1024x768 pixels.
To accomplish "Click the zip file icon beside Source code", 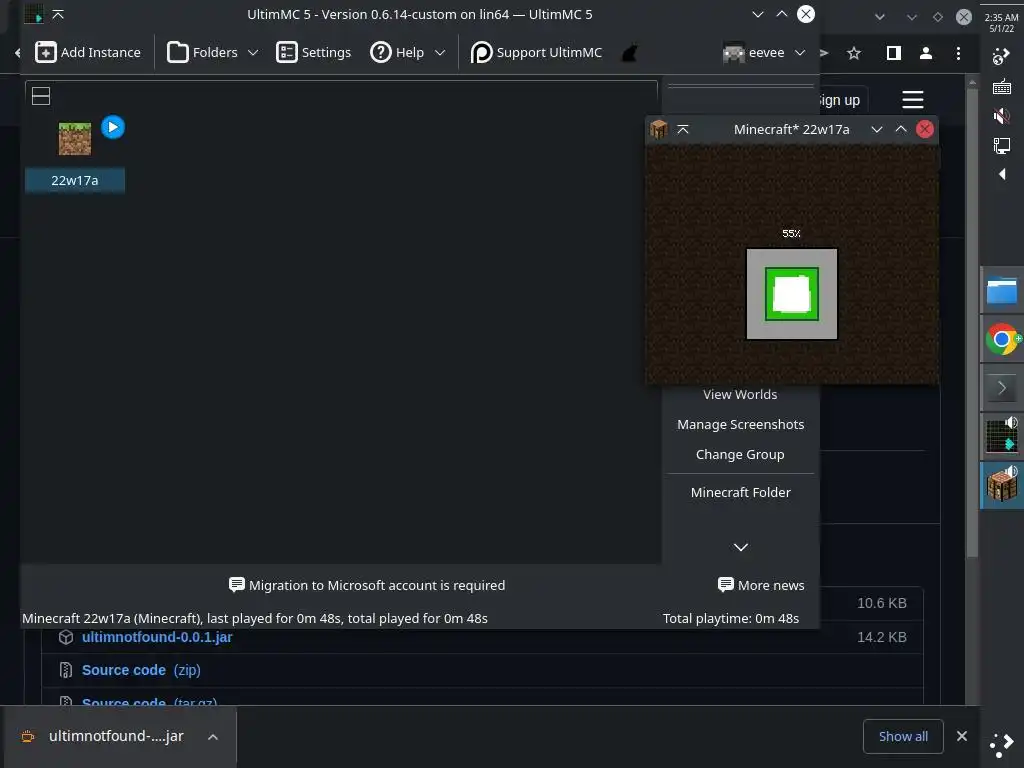I will pos(65,670).
